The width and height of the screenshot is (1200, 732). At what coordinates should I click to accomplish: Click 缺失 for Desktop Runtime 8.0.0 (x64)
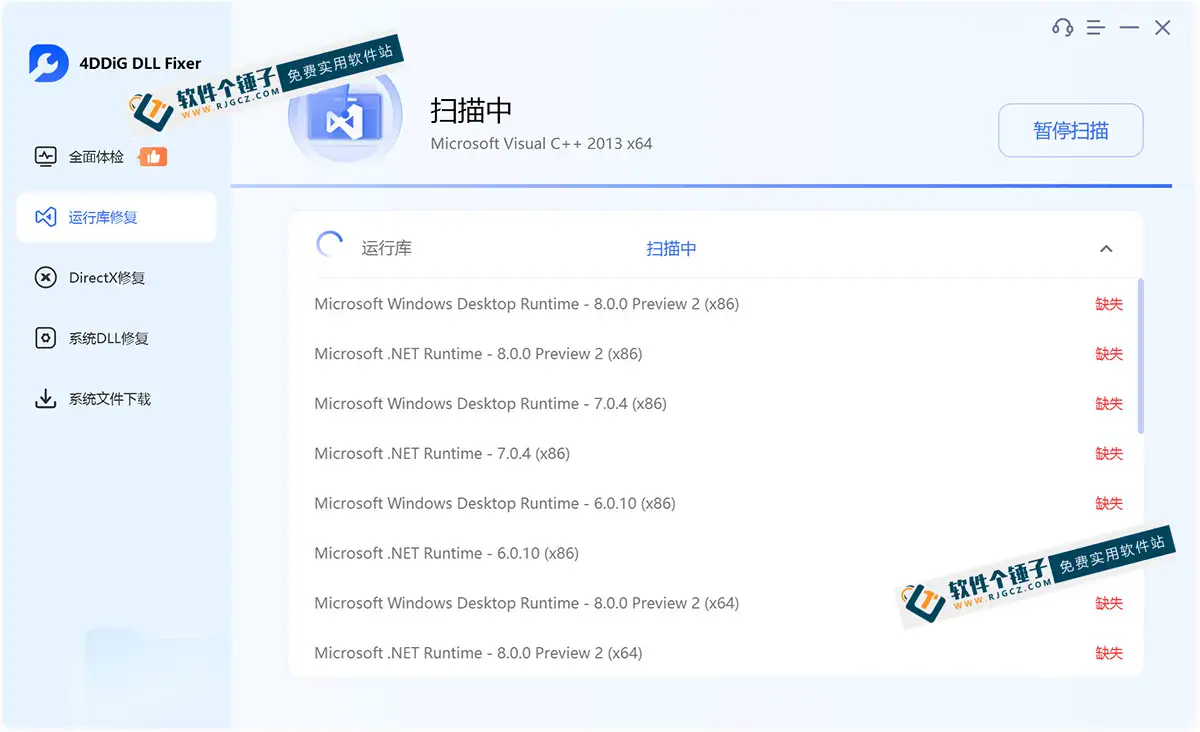pos(1109,603)
